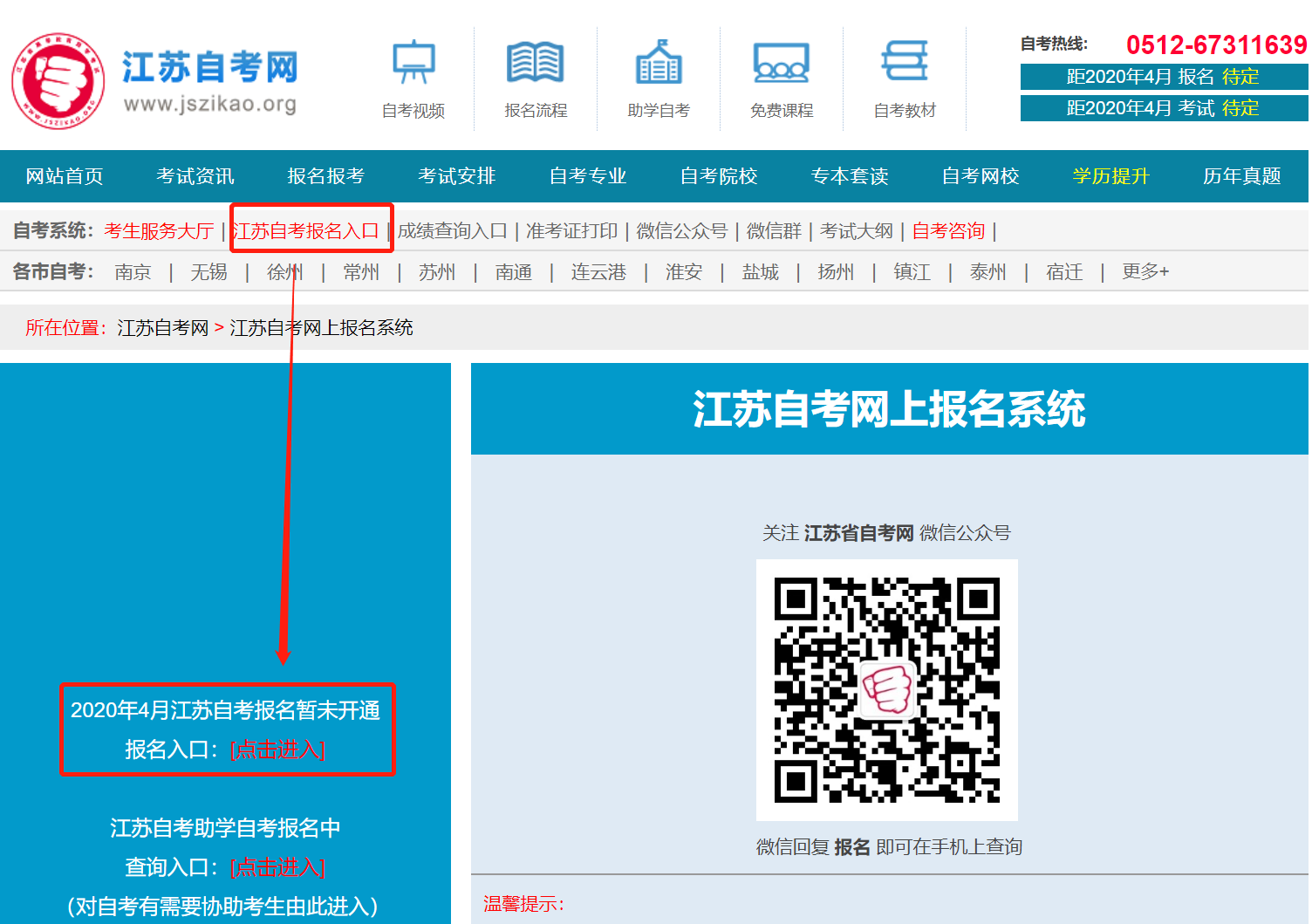The height and width of the screenshot is (924, 1312).
Task: Open 自考网校 navigation item
Action: (981, 176)
